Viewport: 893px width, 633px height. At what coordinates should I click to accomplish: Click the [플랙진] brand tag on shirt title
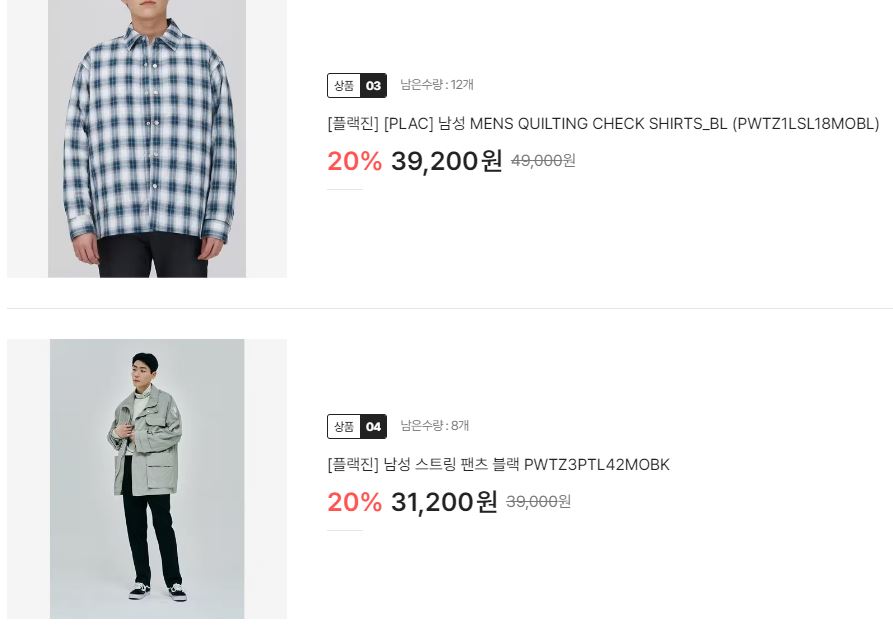[353, 124]
